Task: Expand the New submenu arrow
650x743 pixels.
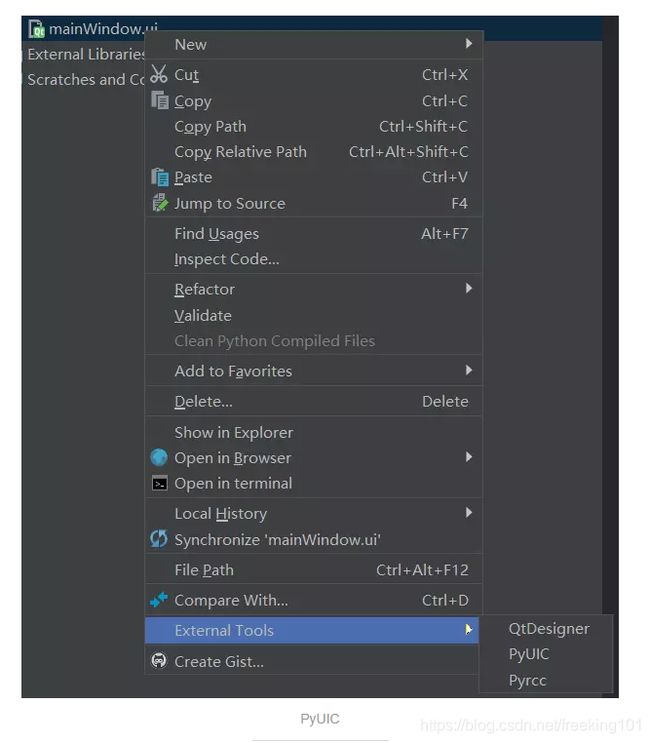Action: coord(468,44)
